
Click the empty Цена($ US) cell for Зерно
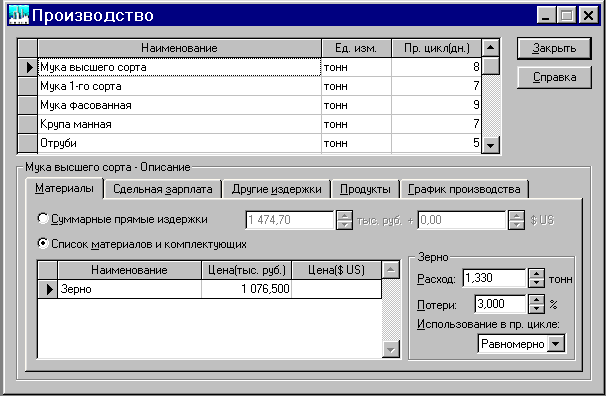pyautogui.click(x=336, y=289)
